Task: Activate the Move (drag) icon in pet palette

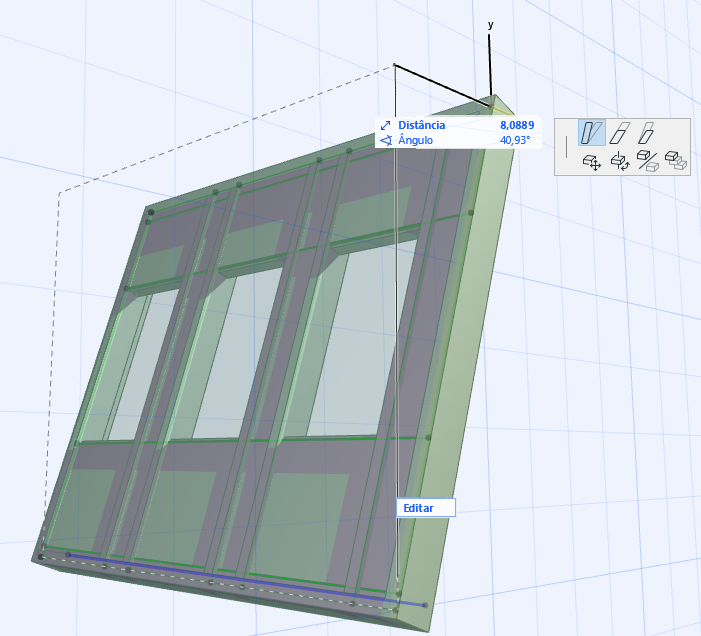Action: pyautogui.click(x=592, y=161)
